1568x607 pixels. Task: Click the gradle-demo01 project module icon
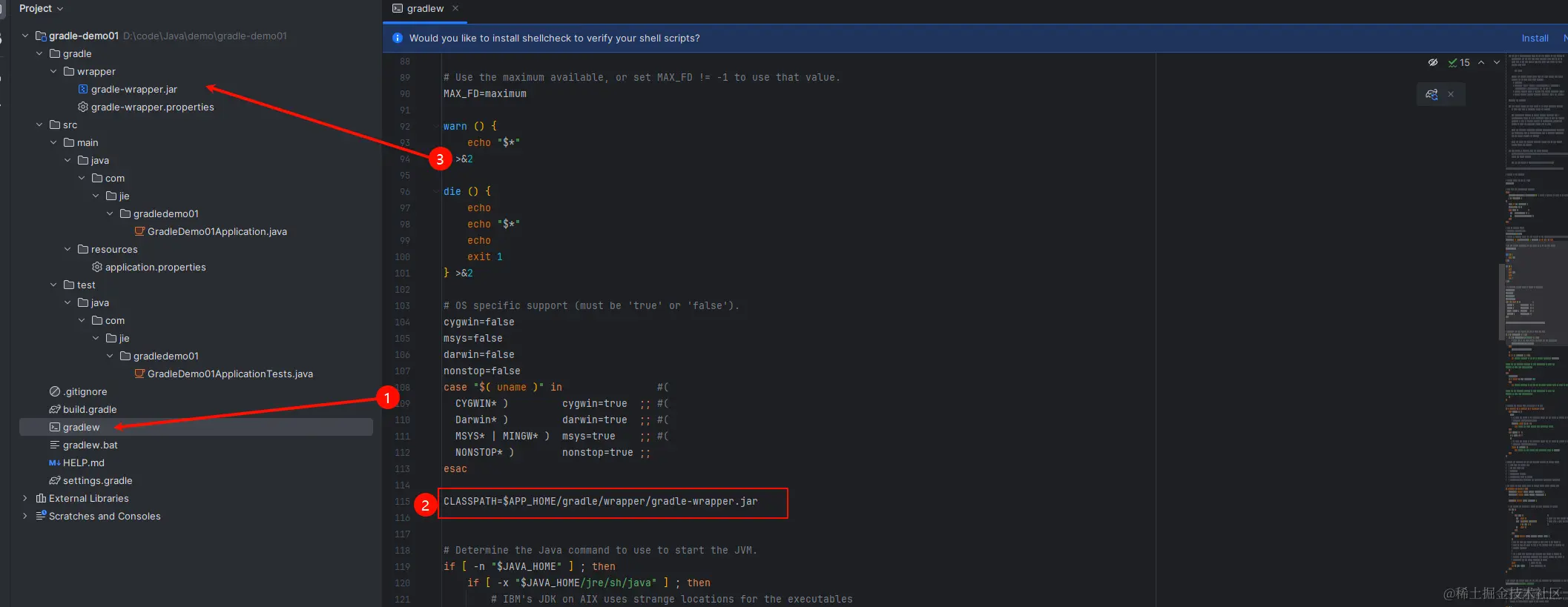click(x=41, y=36)
